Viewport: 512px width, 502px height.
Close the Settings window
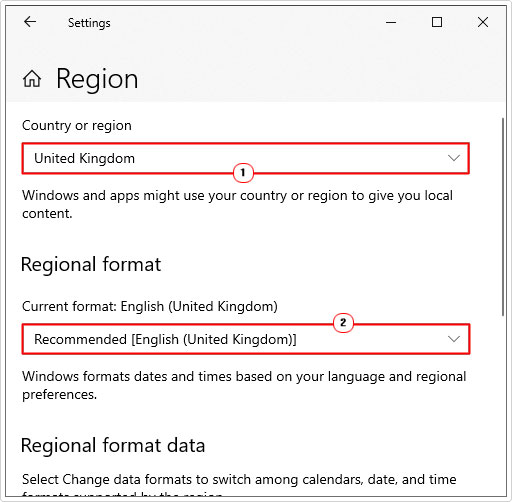[x=483, y=22]
